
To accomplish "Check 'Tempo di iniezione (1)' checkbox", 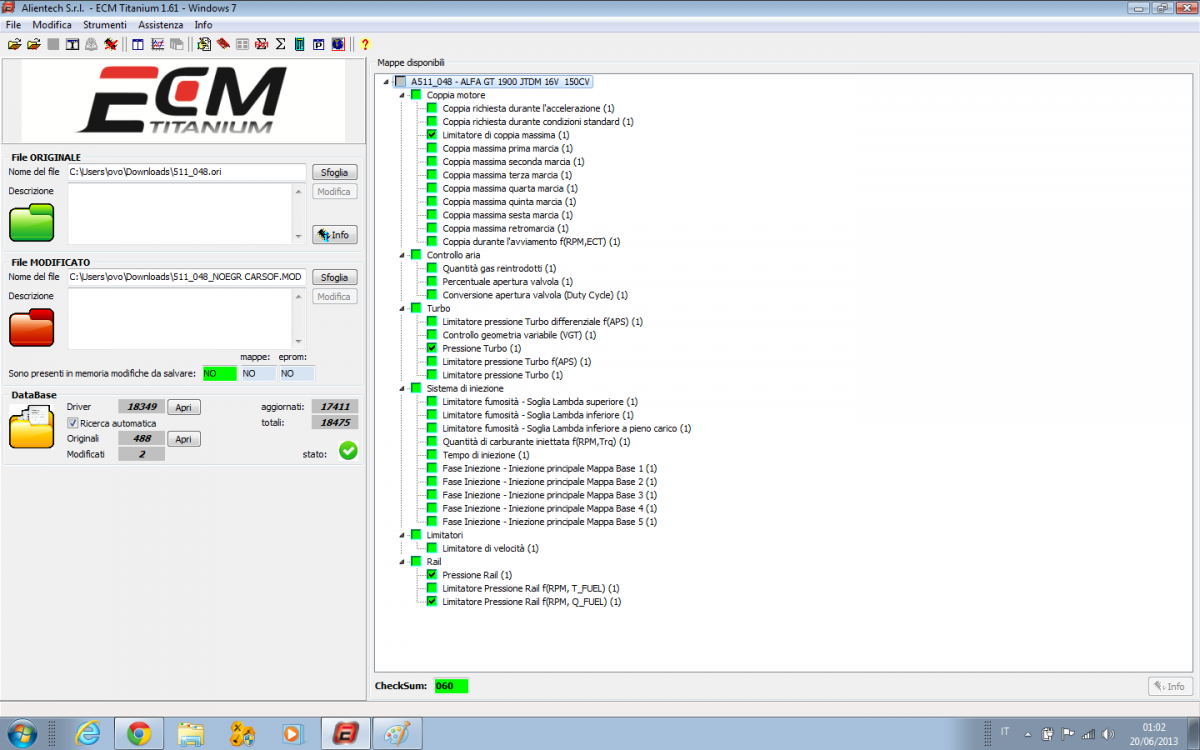I will (432, 455).
